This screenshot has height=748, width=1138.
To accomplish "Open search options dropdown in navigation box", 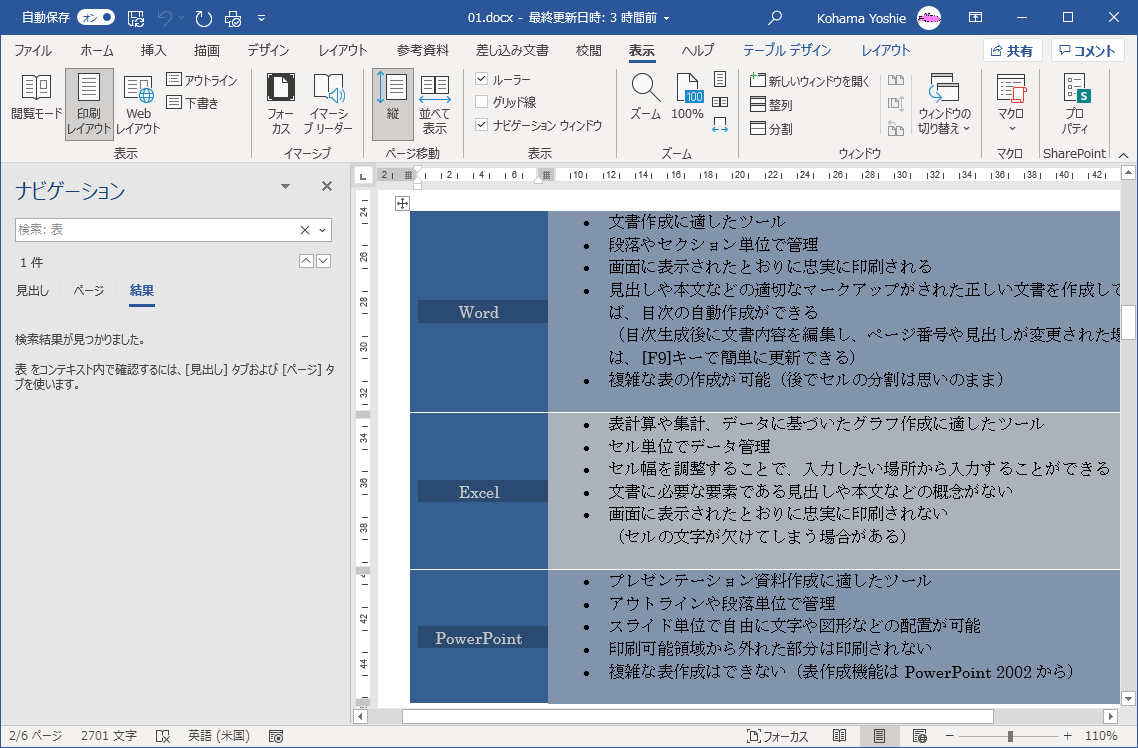I will coord(322,230).
